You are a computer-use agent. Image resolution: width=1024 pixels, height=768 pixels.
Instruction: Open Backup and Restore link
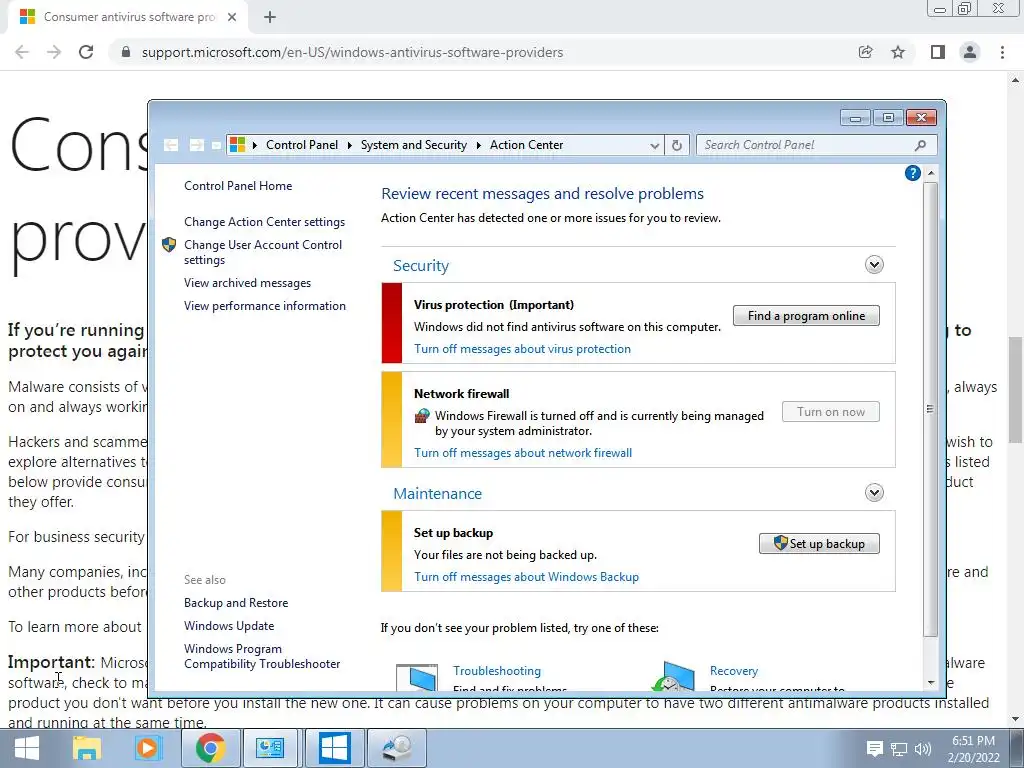coord(236,603)
